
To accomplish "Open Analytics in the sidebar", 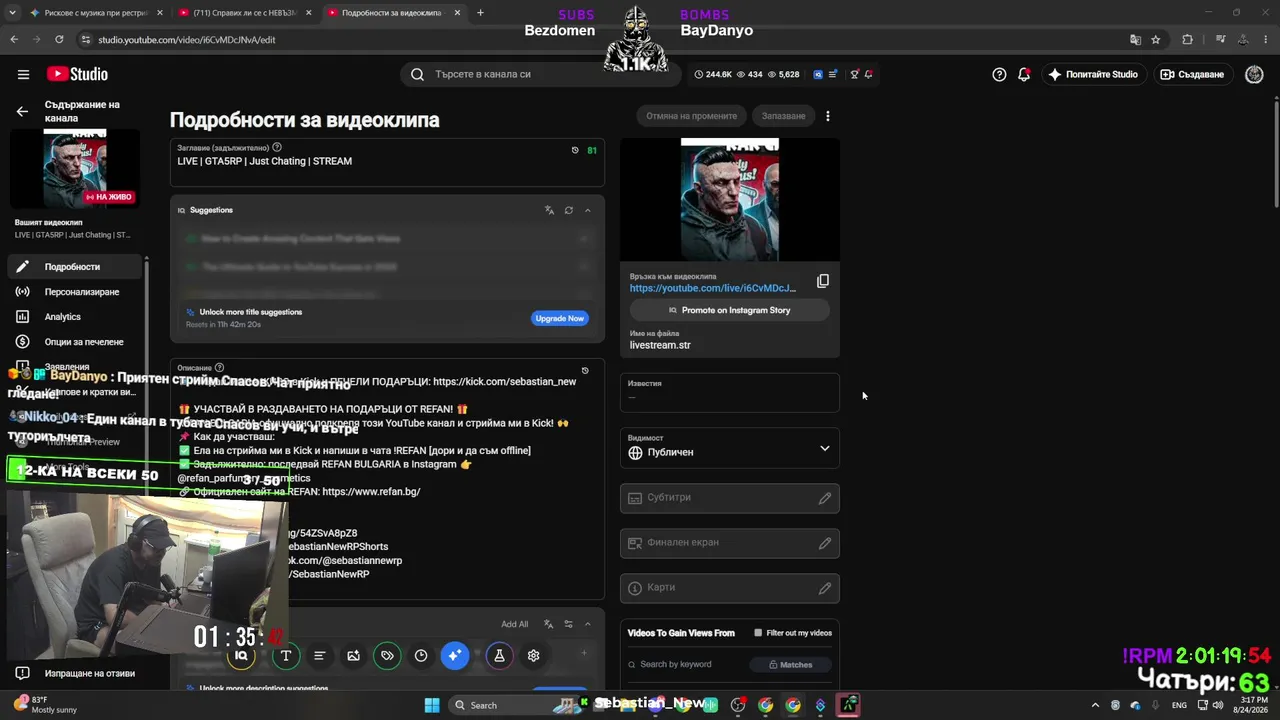I will (76, 317).
